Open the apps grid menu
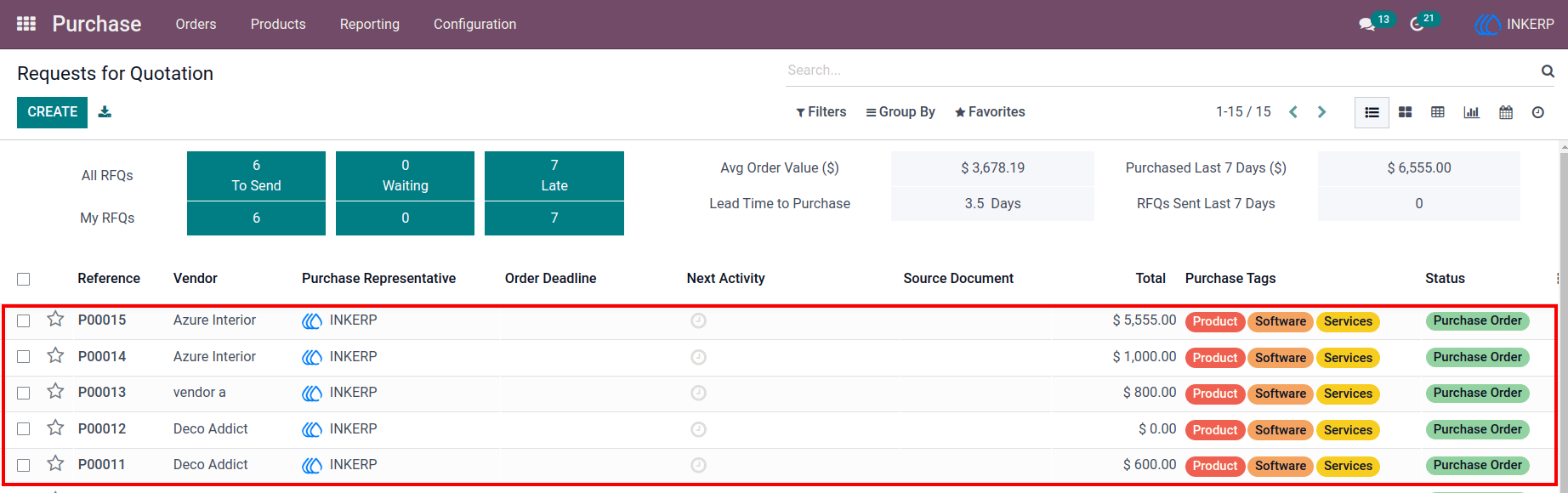 [x=26, y=24]
